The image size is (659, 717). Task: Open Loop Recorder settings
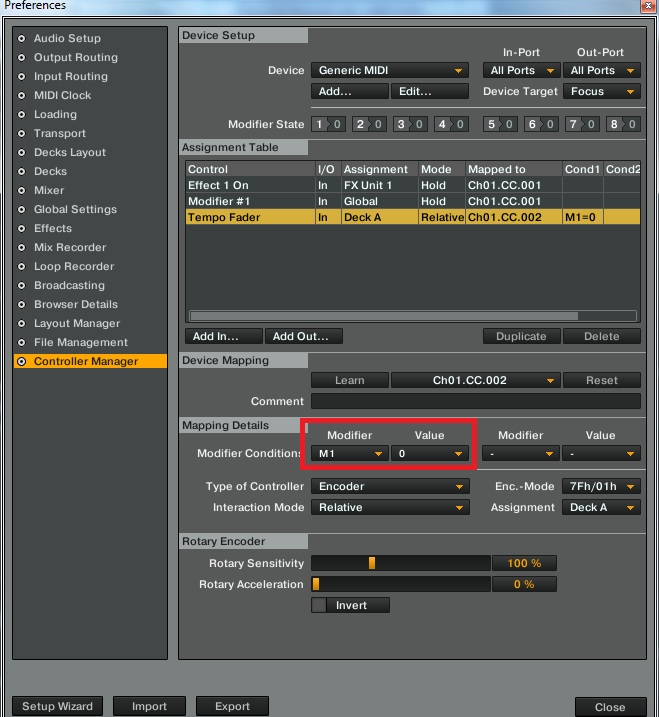pyautogui.click(x=74, y=266)
